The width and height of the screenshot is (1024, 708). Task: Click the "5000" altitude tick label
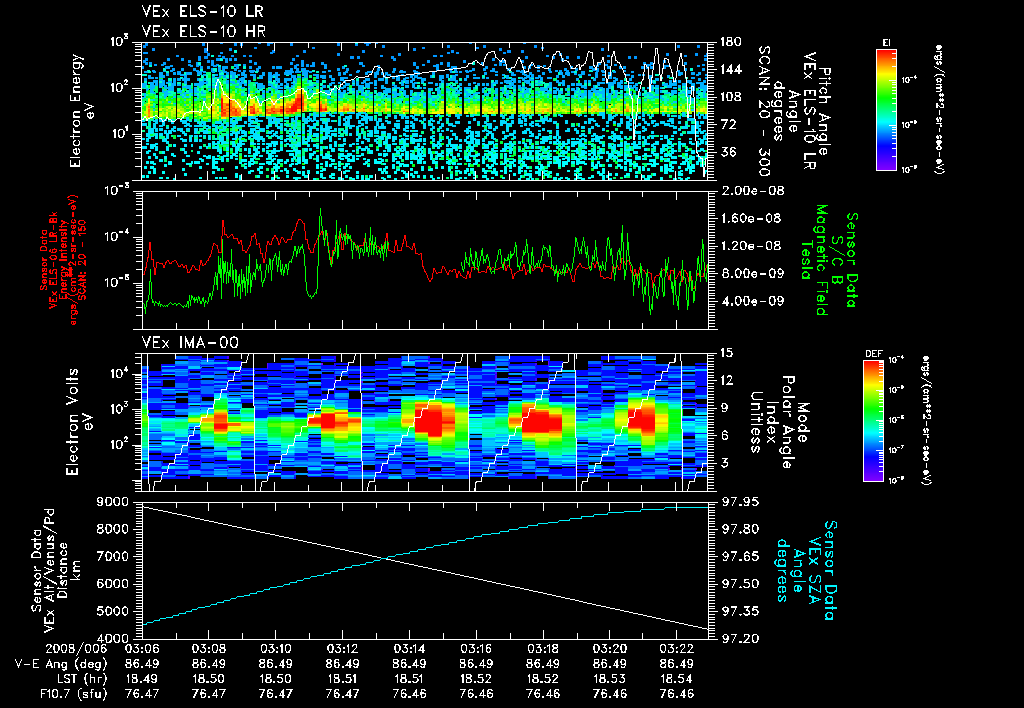[115, 611]
